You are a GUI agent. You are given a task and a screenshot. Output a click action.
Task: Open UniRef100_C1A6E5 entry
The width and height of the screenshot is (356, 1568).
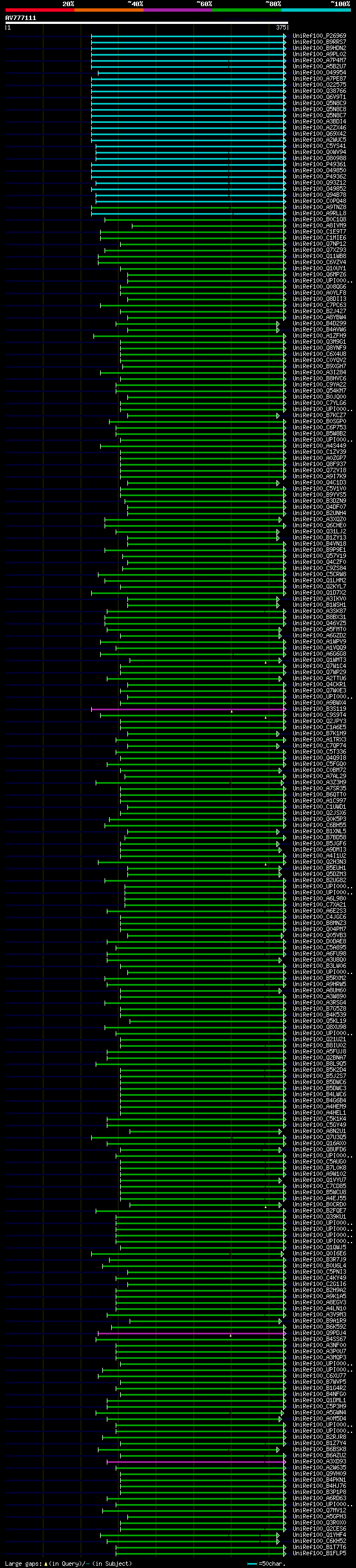319,728
